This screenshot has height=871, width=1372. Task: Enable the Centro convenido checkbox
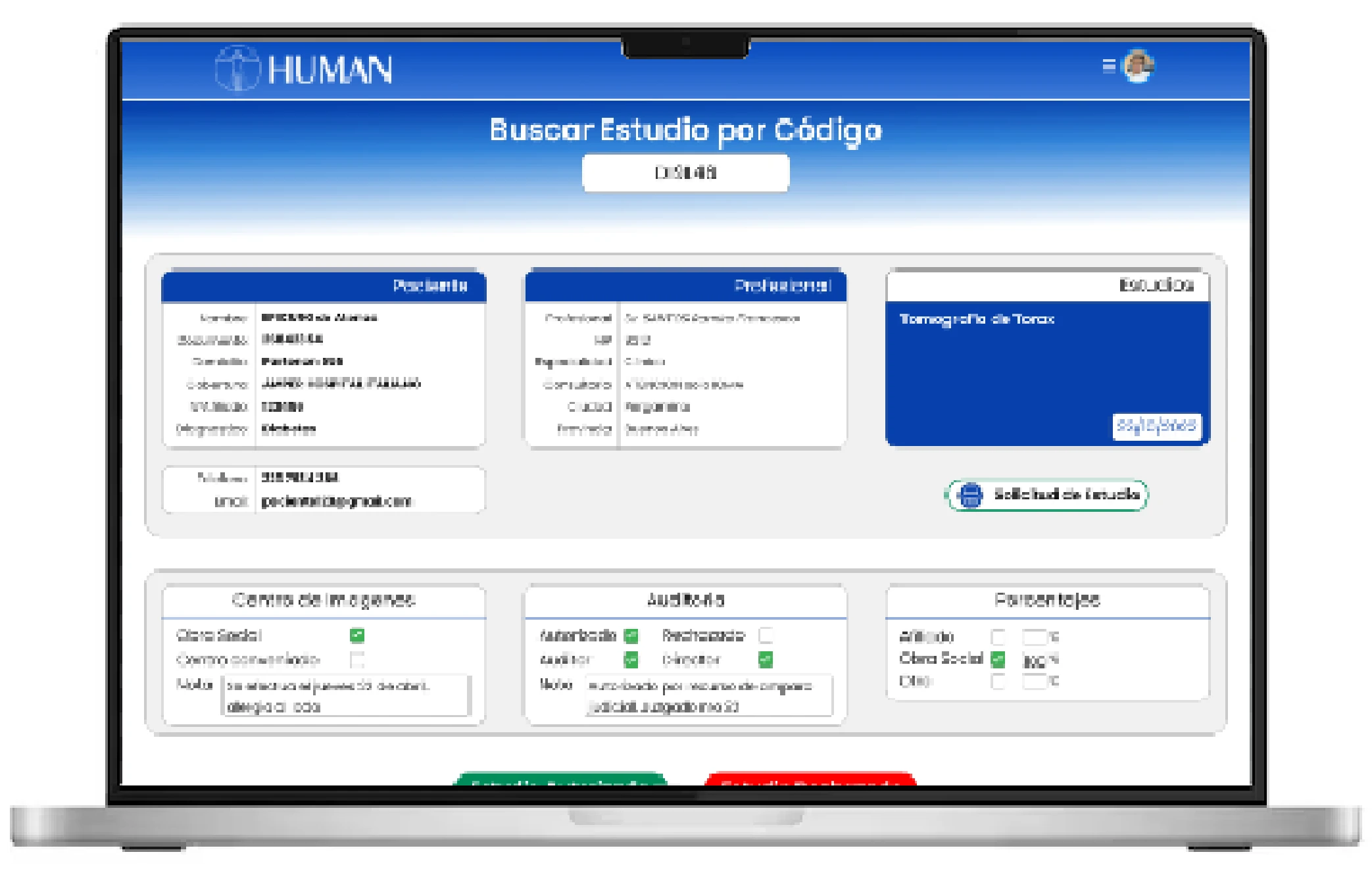[x=356, y=661]
